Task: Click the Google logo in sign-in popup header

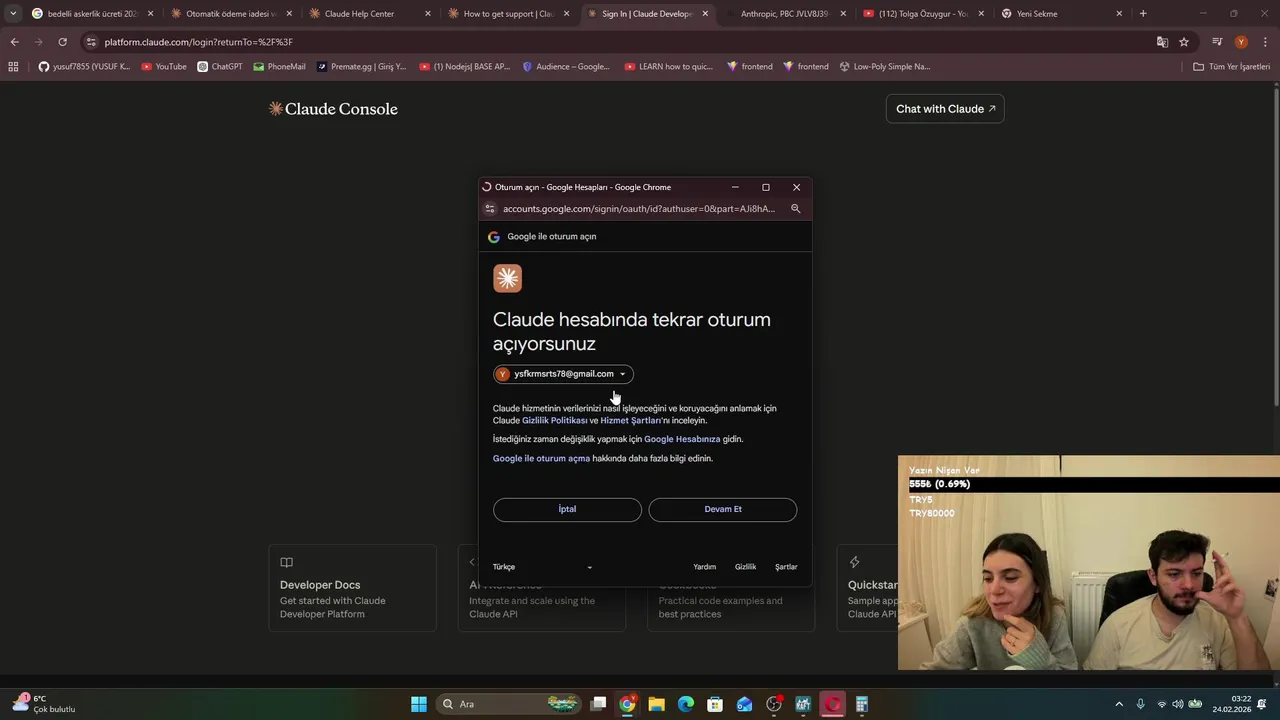Action: tap(493, 237)
